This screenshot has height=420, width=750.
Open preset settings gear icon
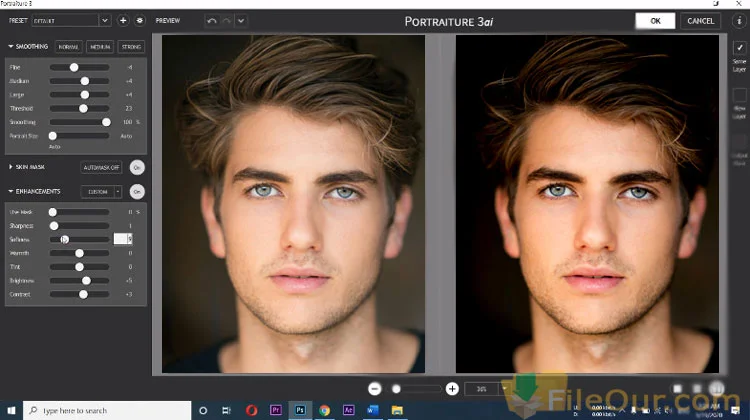140,21
